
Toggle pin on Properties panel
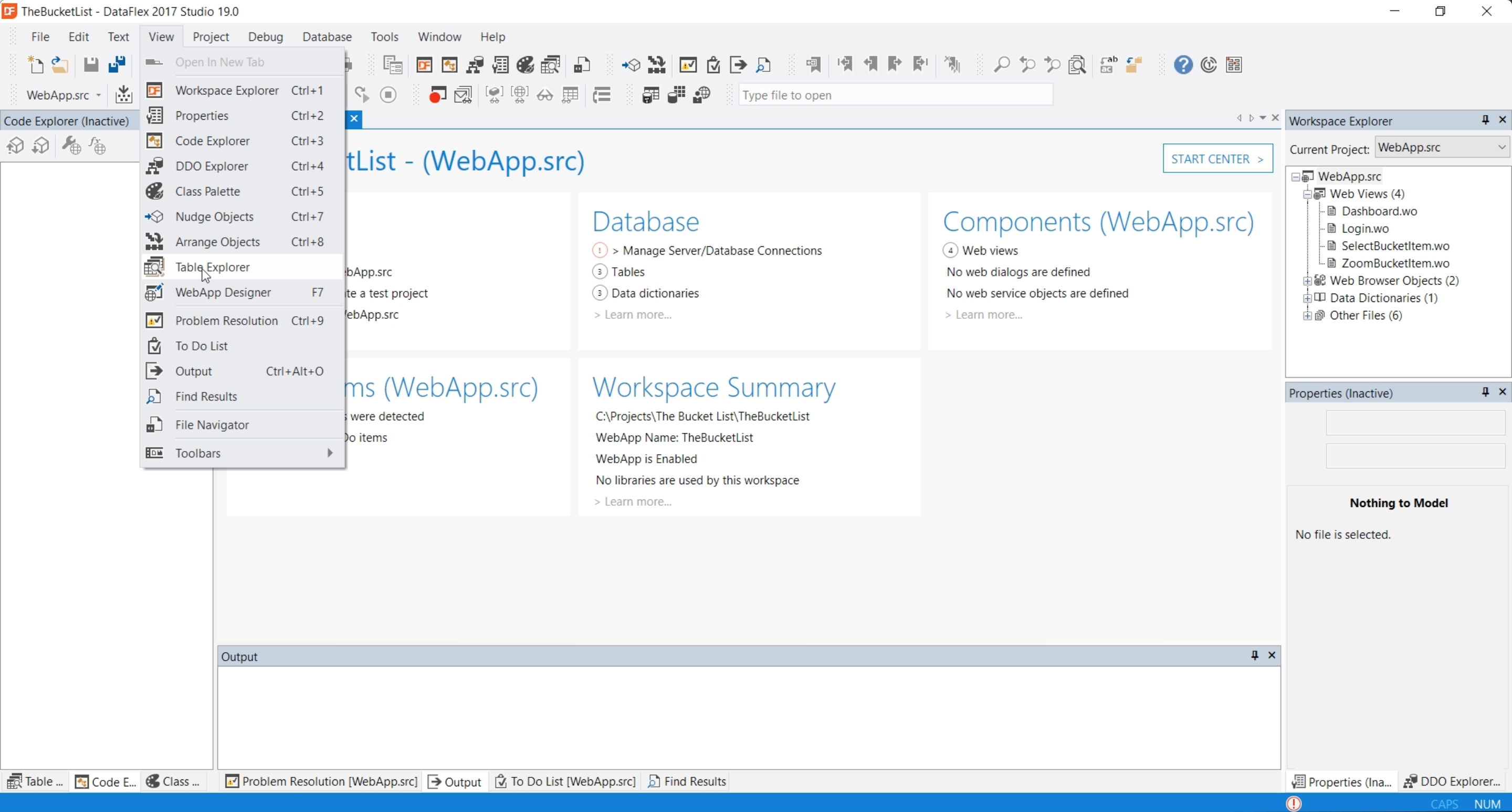pyautogui.click(x=1485, y=392)
